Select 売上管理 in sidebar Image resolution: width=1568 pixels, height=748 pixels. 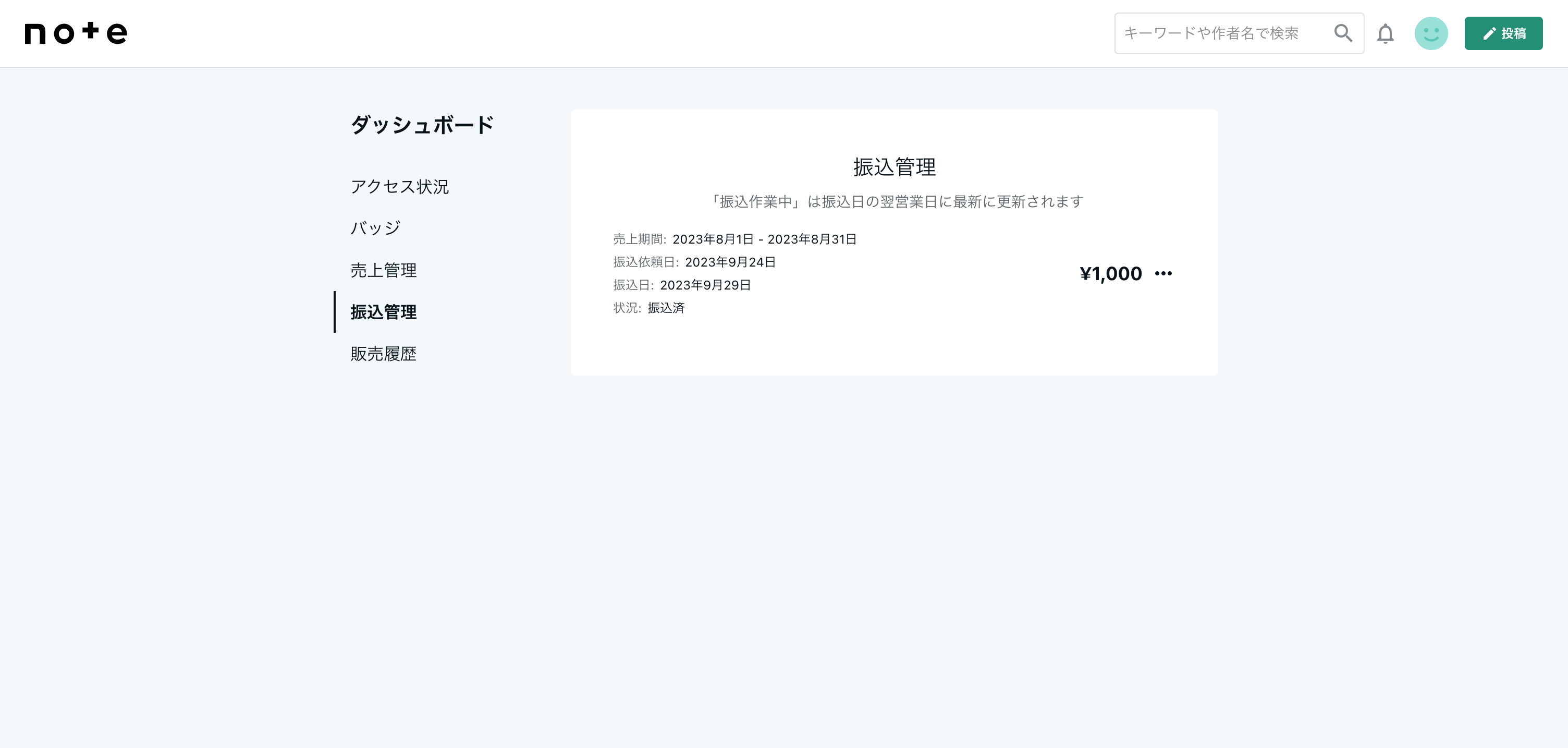click(384, 270)
